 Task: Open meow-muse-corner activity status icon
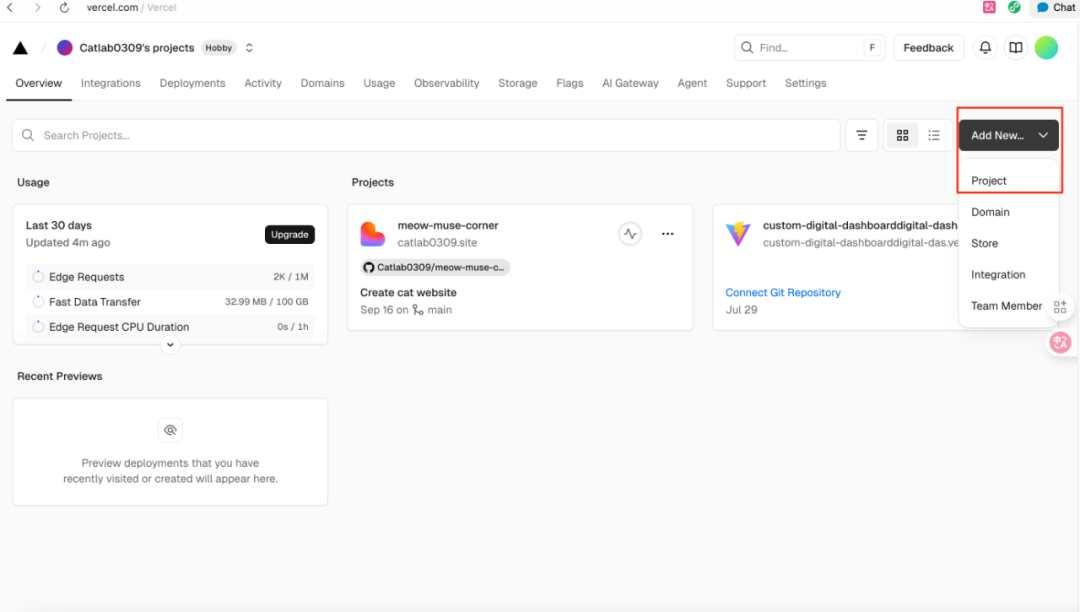(630, 234)
